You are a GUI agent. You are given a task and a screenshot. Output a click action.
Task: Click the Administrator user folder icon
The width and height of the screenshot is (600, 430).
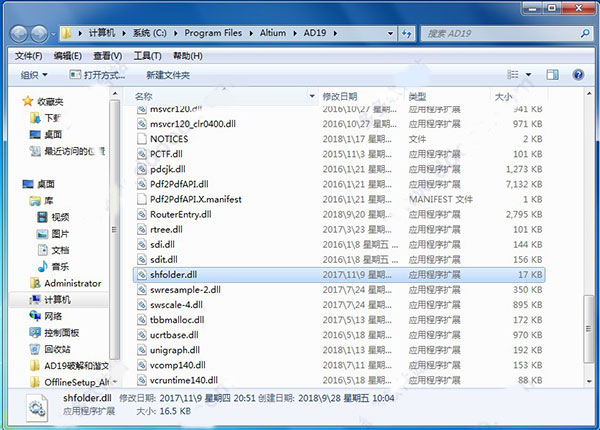pyautogui.click(x=35, y=283)
